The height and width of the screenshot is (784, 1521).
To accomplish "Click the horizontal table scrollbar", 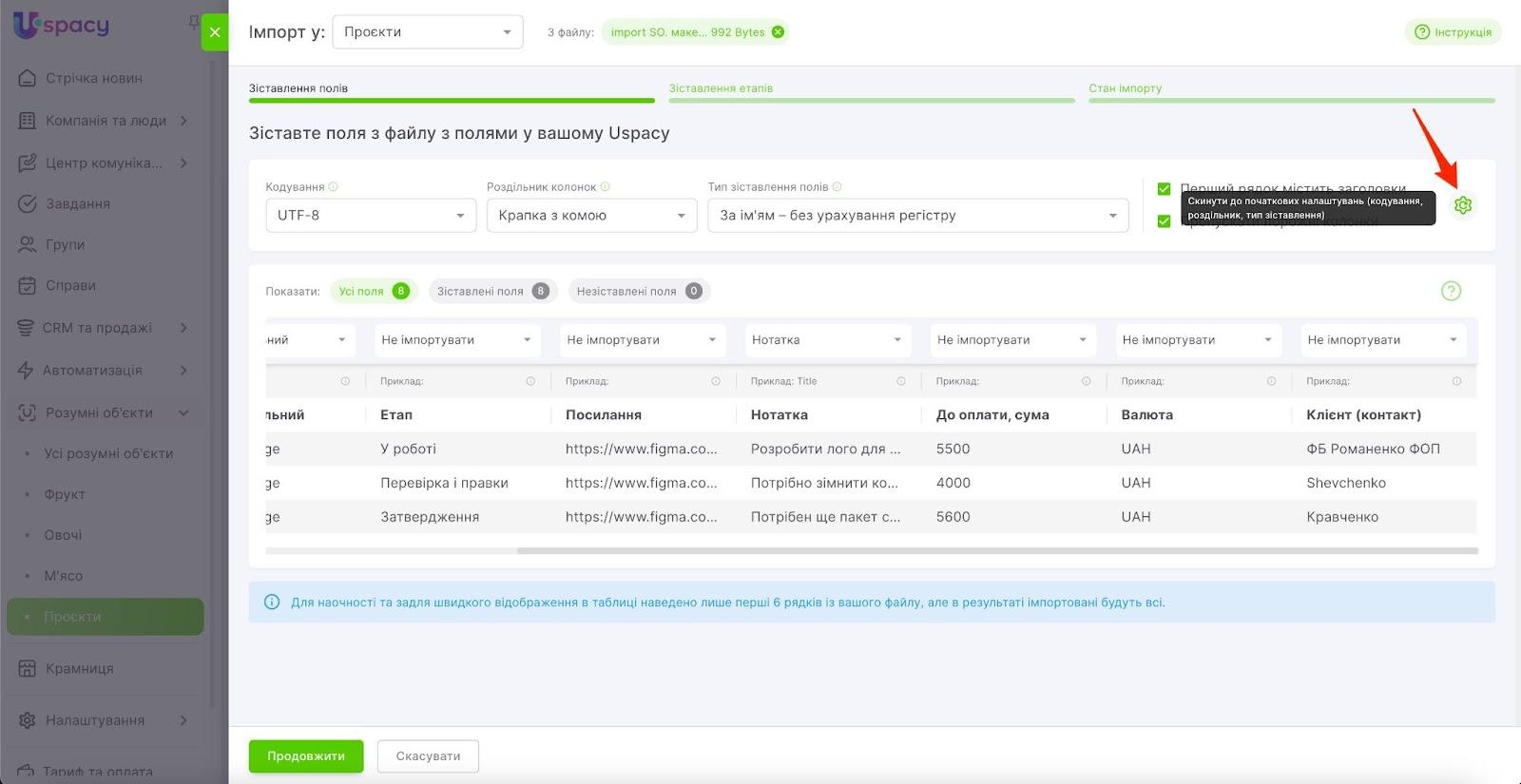I will coord(996,551).
